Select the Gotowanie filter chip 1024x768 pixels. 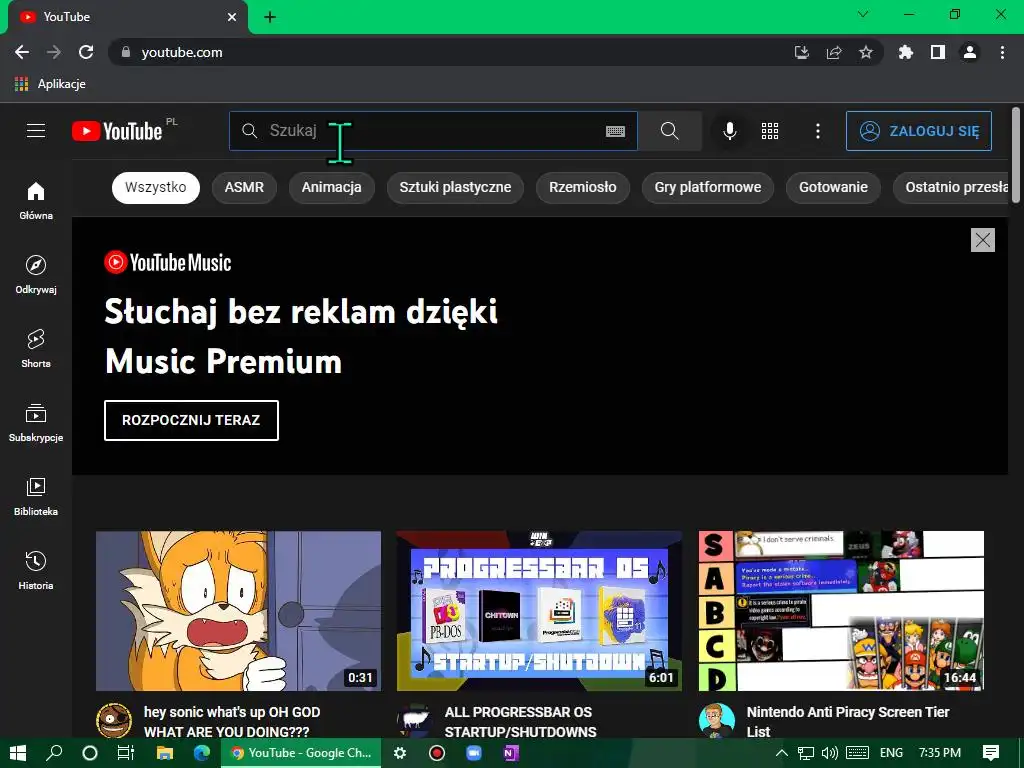[833, 187]
